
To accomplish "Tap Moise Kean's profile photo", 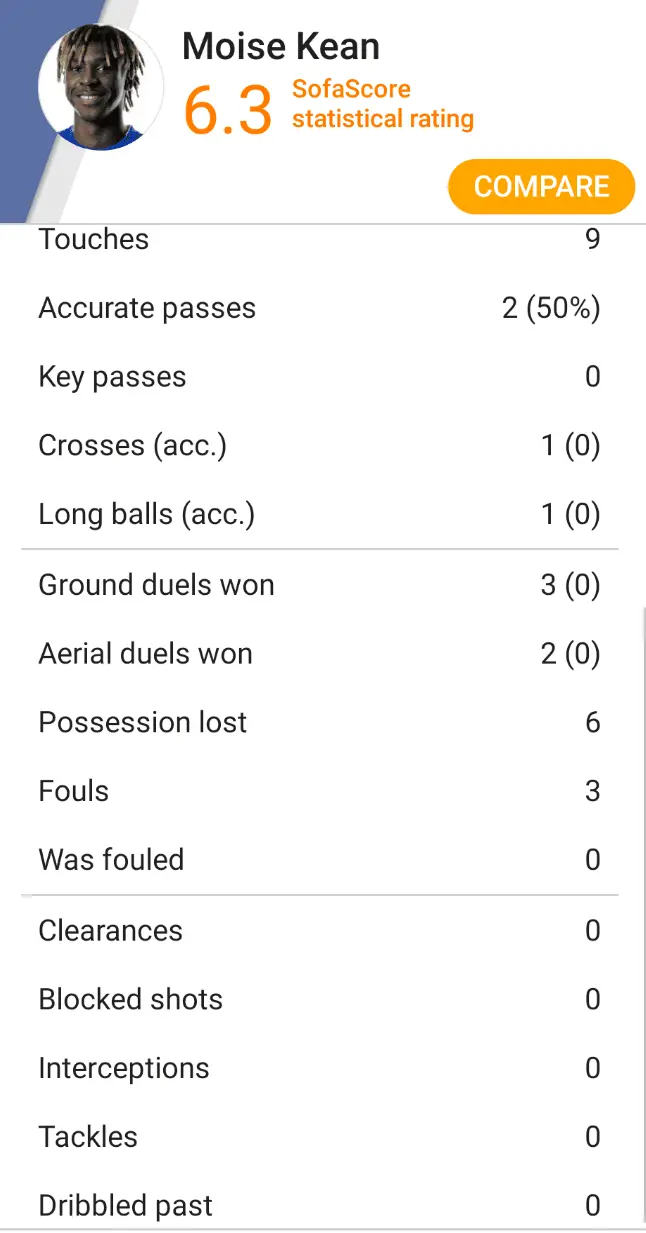I will (100, 88).
